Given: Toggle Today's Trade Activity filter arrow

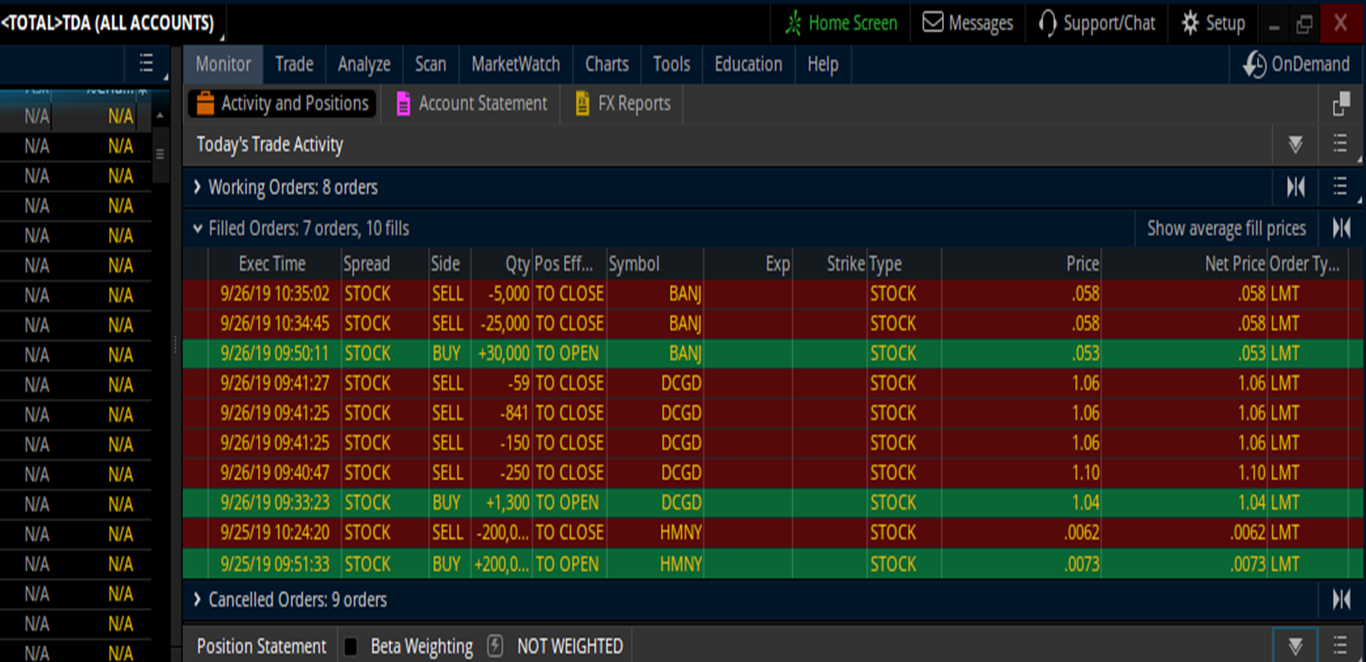Looking at the screenshot, I should [x=1295, y=145].
